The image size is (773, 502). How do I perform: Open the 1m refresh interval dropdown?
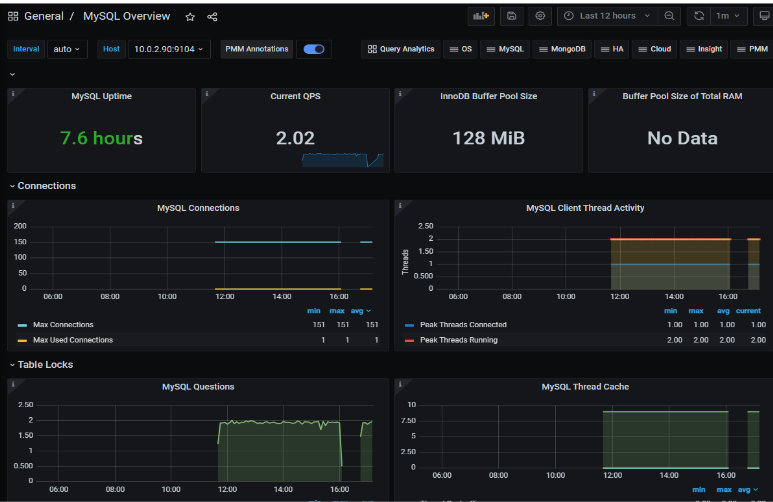pos(728,16)
